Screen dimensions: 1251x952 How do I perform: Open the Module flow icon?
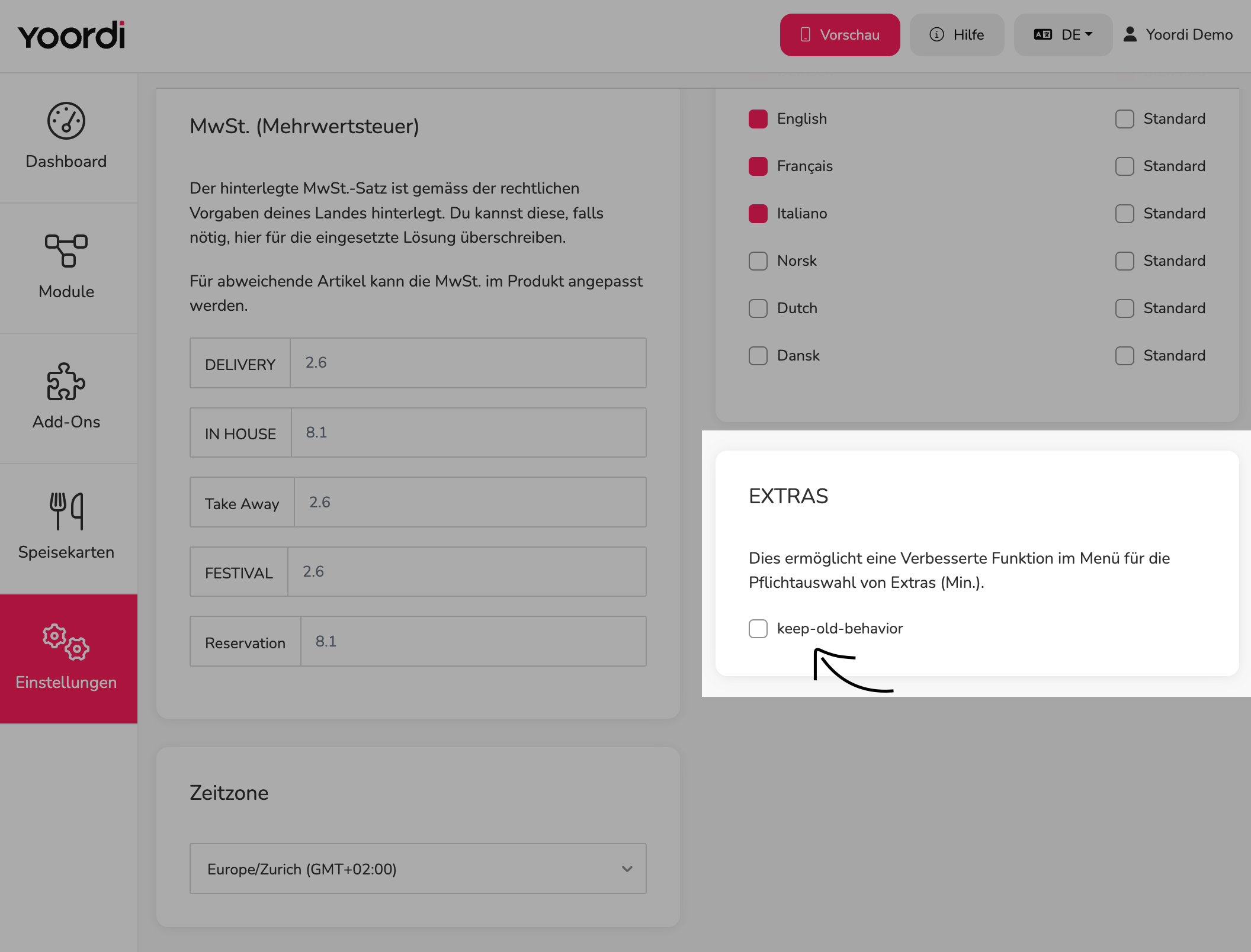[66, 251]
